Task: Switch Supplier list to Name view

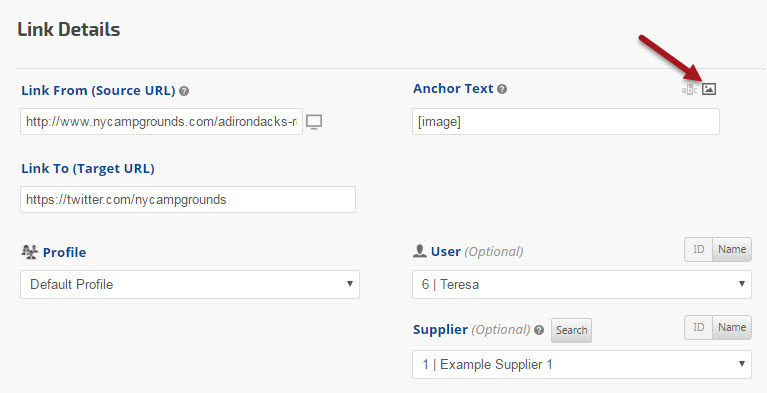Action: coord(732,327)
